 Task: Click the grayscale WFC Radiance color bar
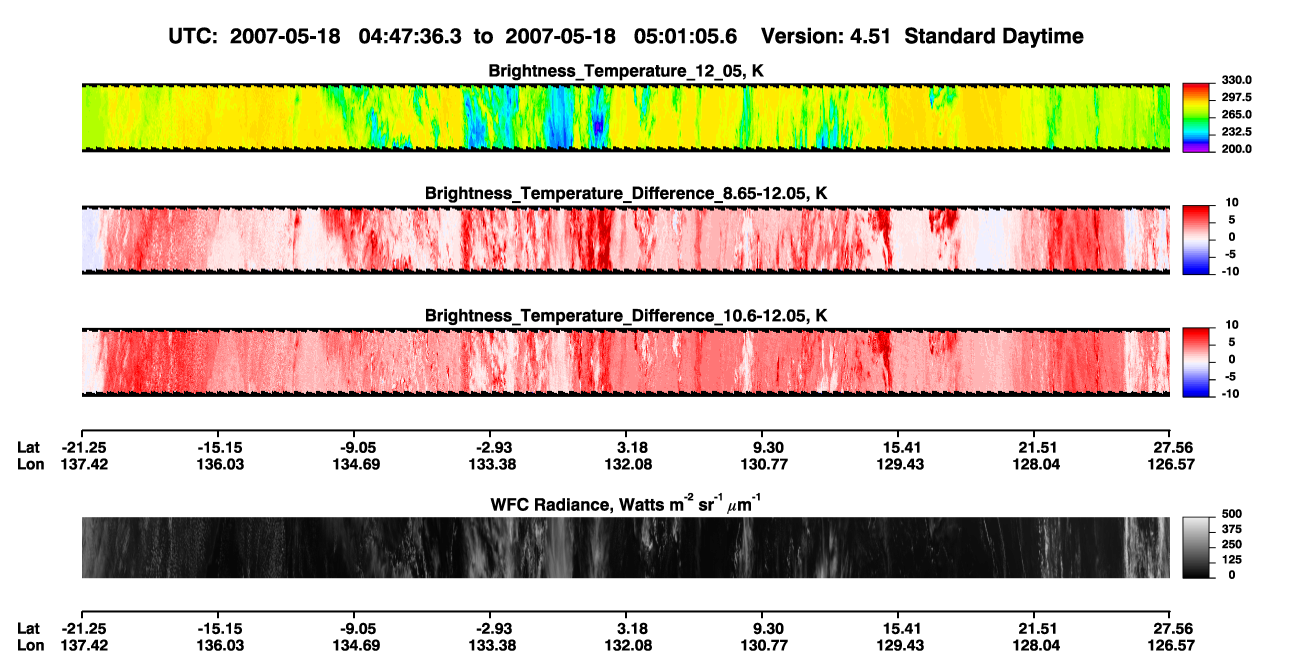click(x=1195, y=547)
